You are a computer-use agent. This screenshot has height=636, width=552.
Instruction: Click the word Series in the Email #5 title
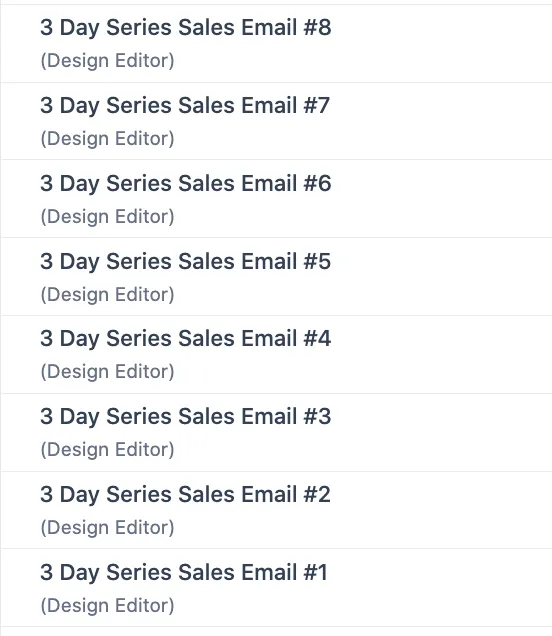coord(139,262)
